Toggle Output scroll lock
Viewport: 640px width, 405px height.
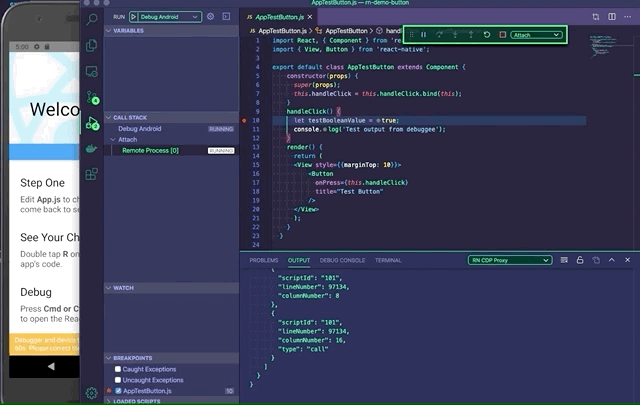tap(580, 260)
